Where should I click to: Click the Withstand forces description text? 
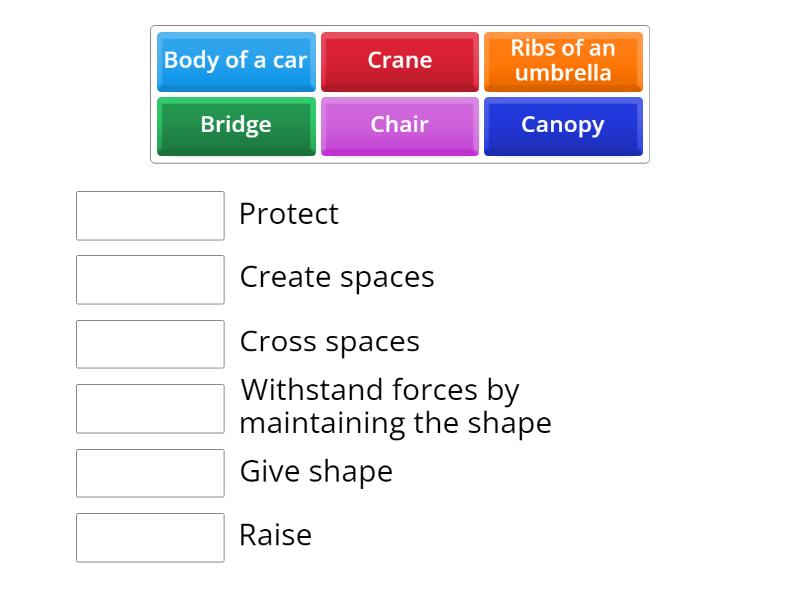click(x=394, y=406)
